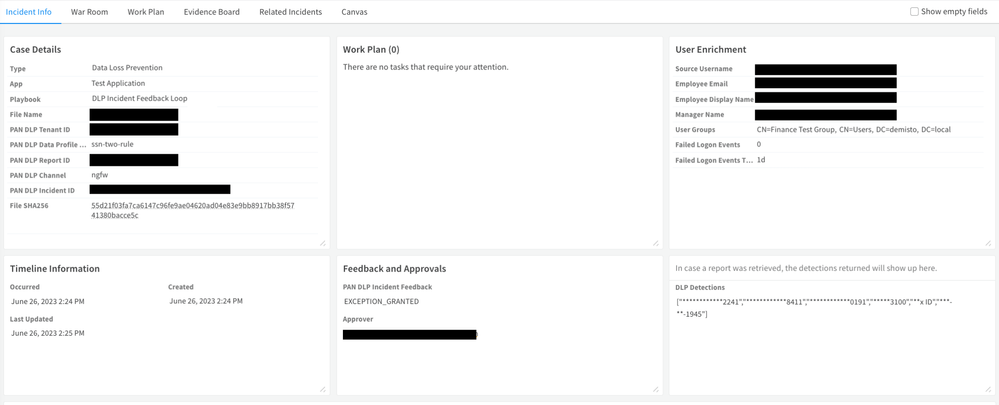The width and height of the screenshot is (999, 405).
Task: Click the User Groups value text
Action: (x=853, y=130)
